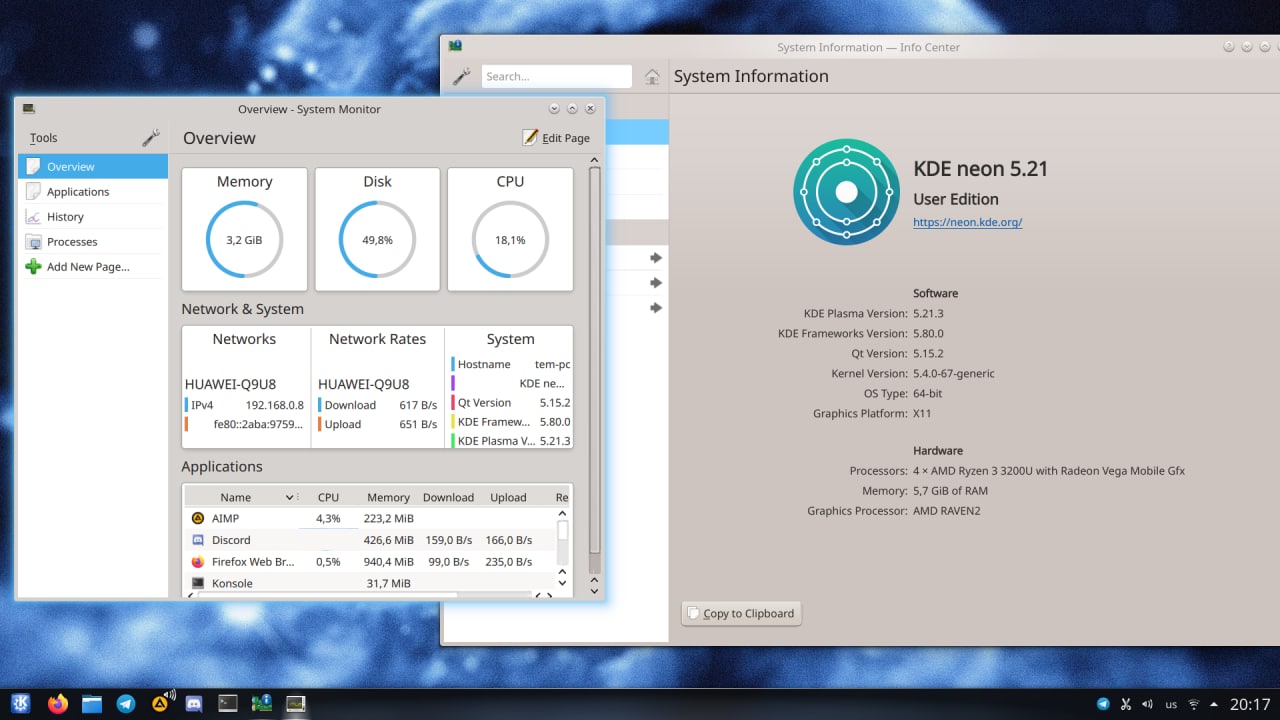Screen dimensions: 1280x720
Task: Open the History page in System Monitor
Action: click(x=93, y=216)
